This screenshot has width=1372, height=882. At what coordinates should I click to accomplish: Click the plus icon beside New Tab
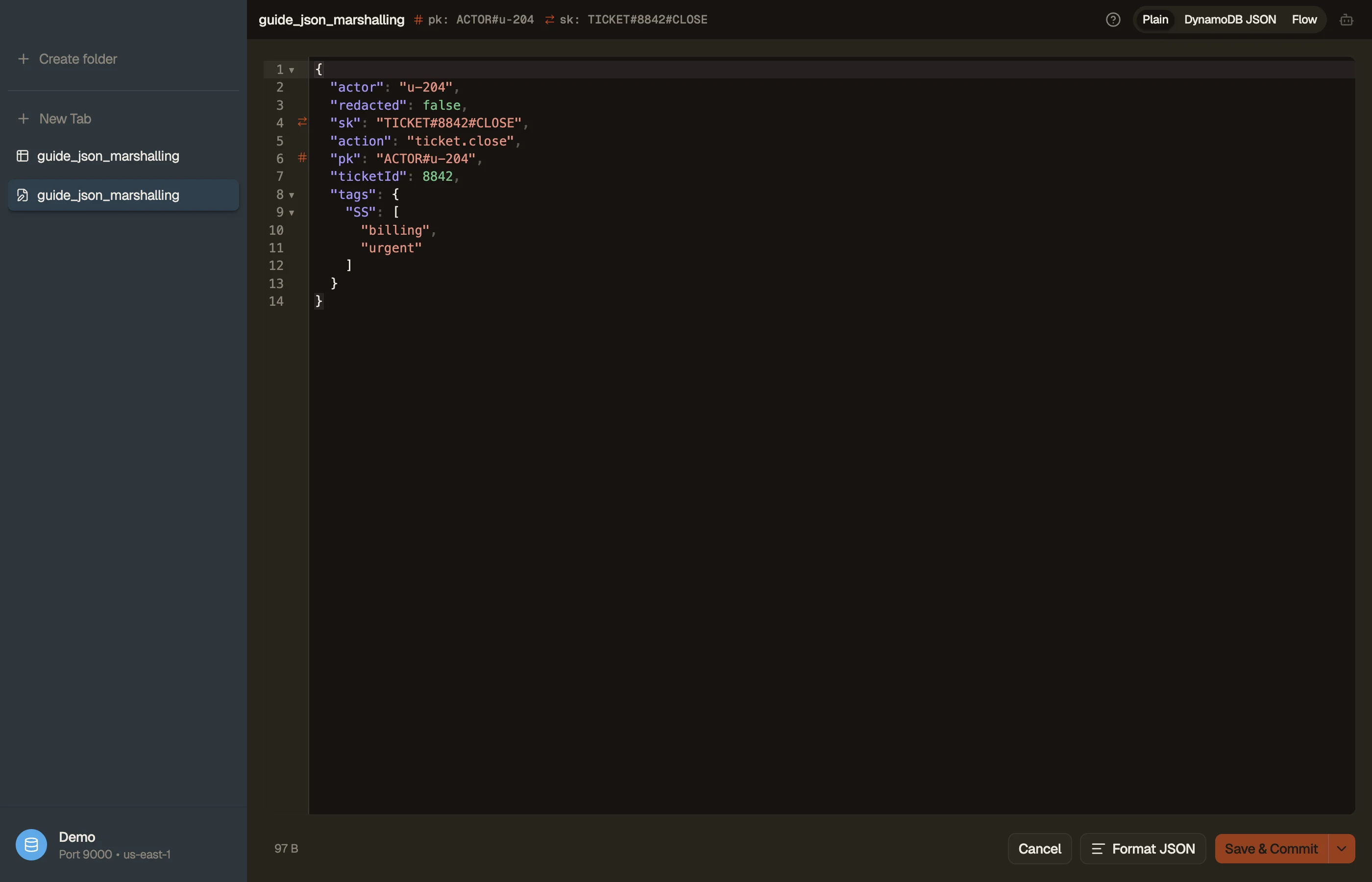point(24,119)
